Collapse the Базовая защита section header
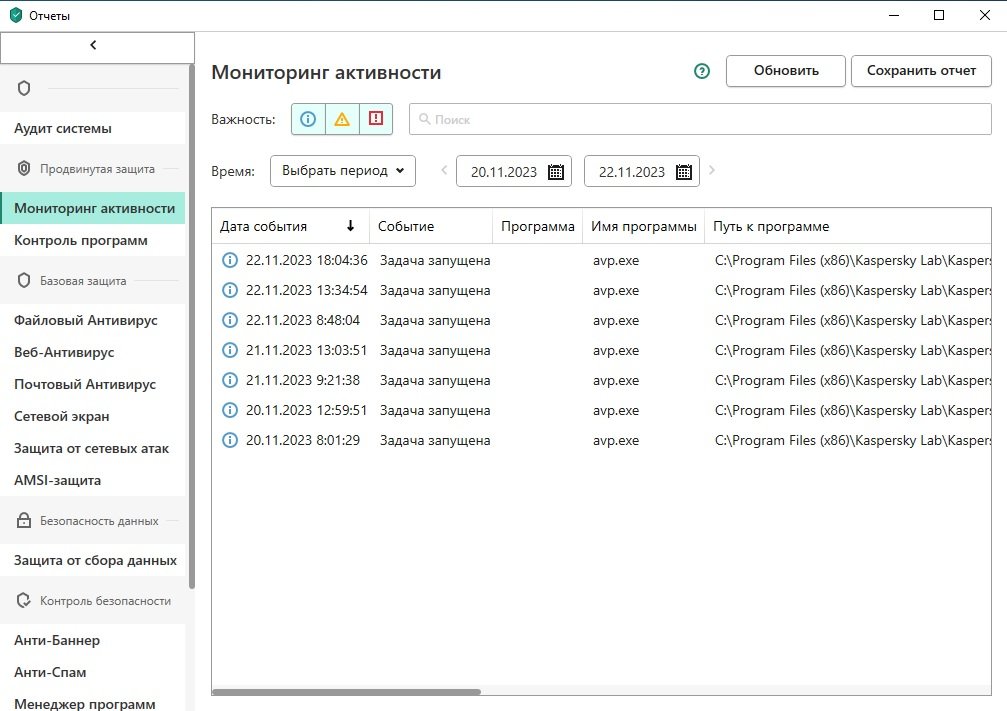 tap(83, 281)
